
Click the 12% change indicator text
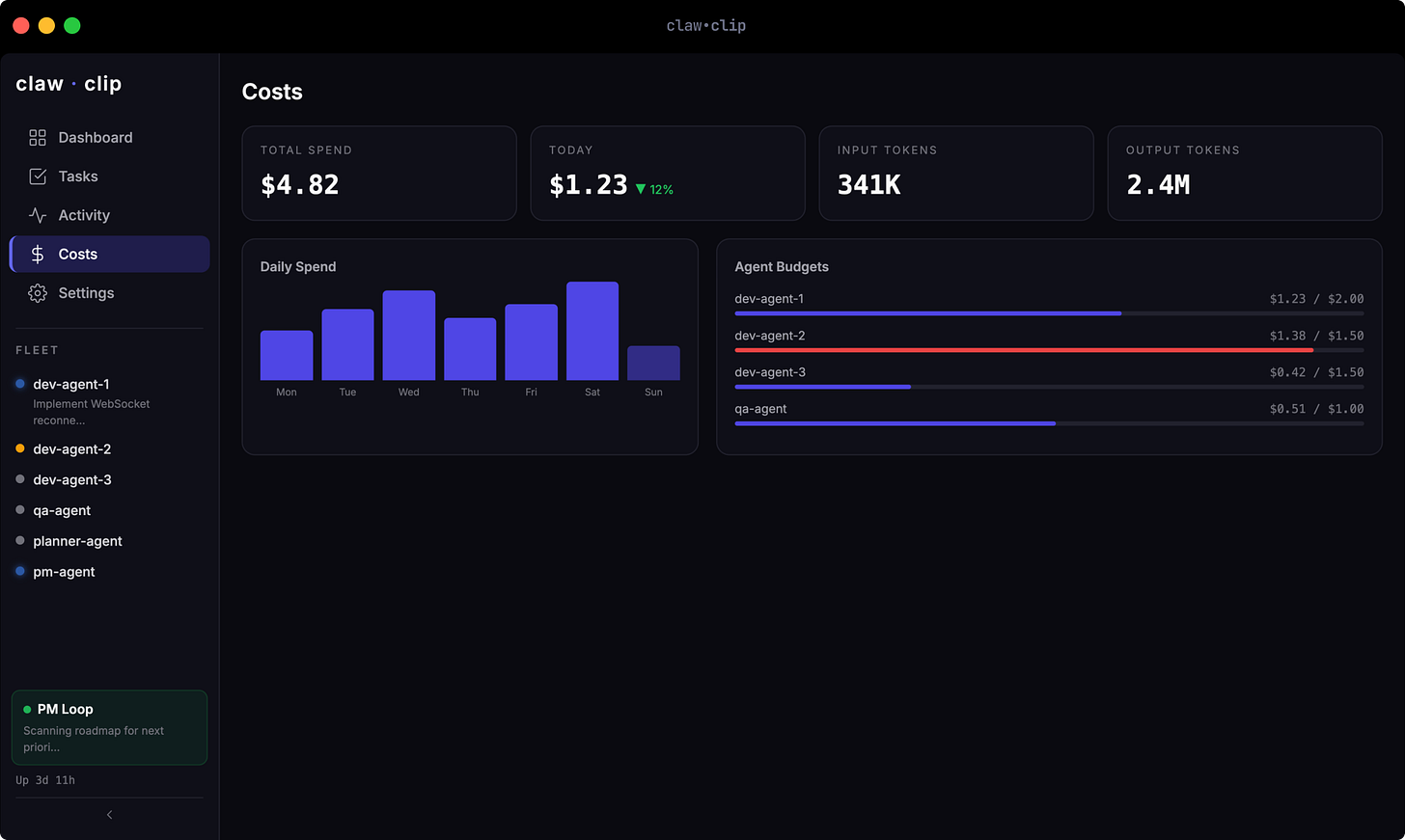[662, 190]
